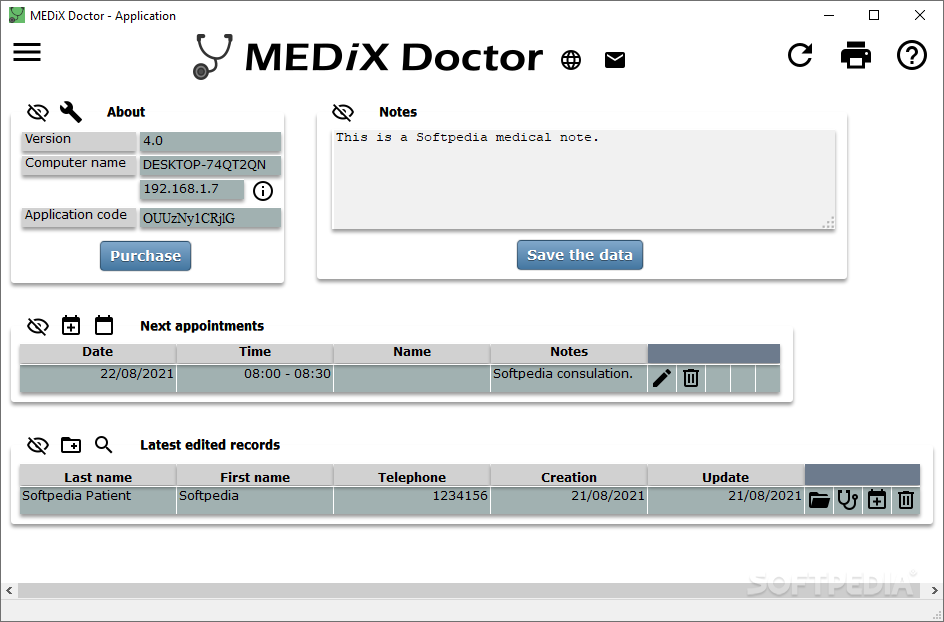The width and height of the screenshot is (944, 622).
Task: Click the Time column header
Action: 255,352
